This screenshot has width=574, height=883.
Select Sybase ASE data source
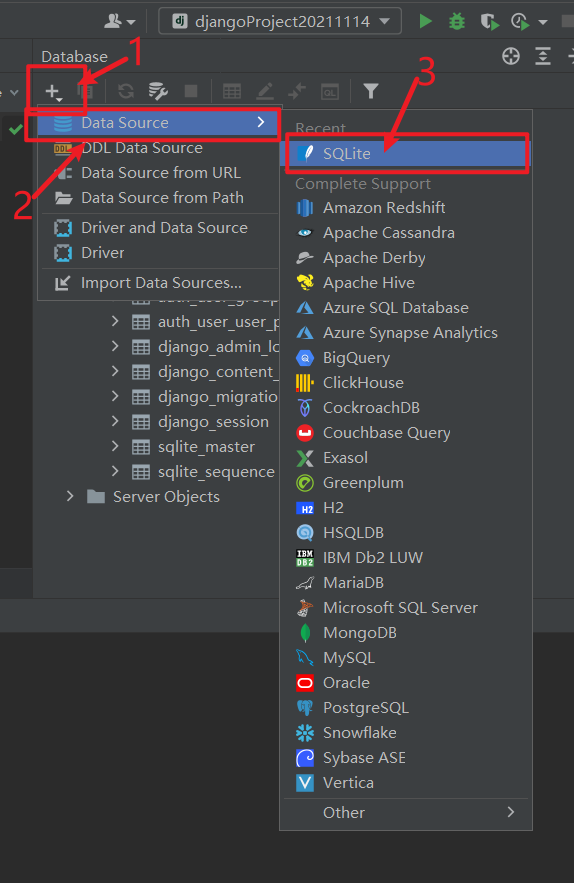pos(406,758)
